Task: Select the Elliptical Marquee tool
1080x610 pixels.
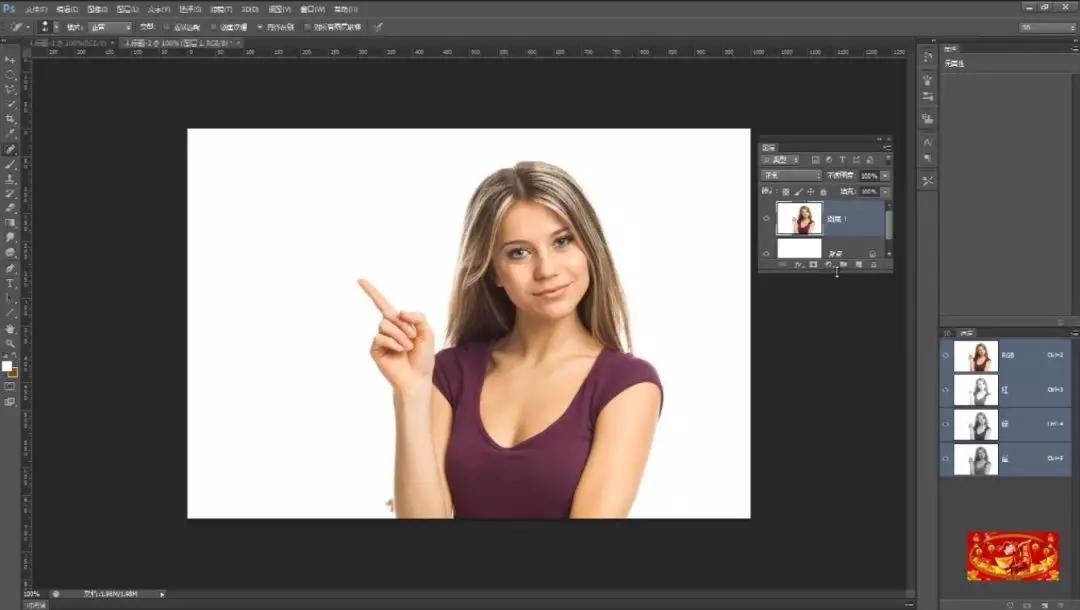Action: [x=10, y=74]
